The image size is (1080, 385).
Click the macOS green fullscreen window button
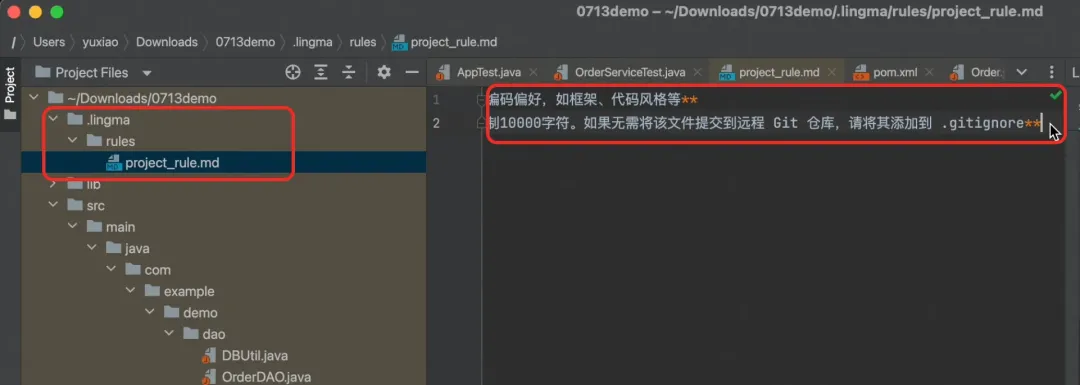pyautogui.click(x=57, y=12)
